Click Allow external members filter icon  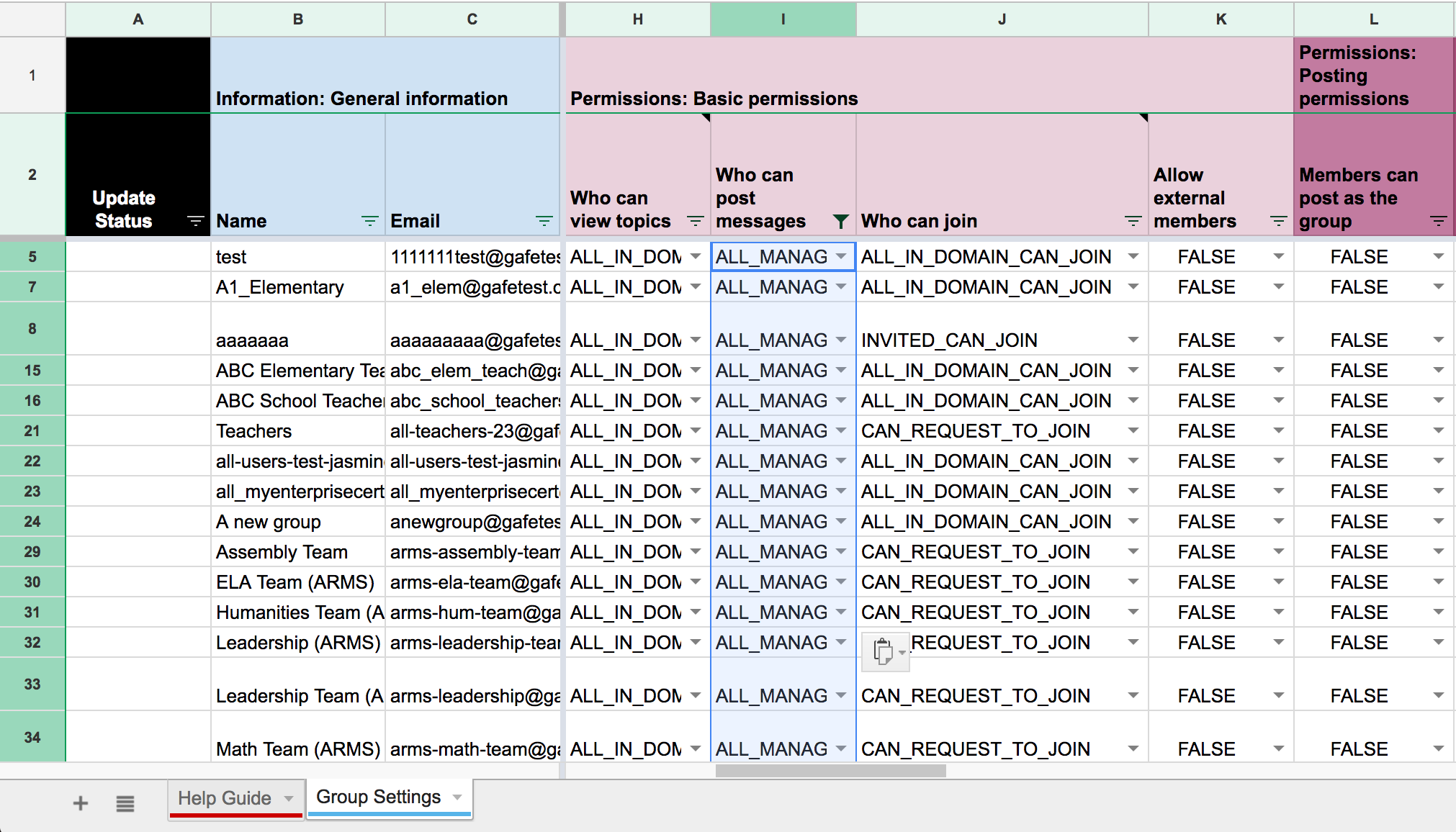coord(1278,221)
